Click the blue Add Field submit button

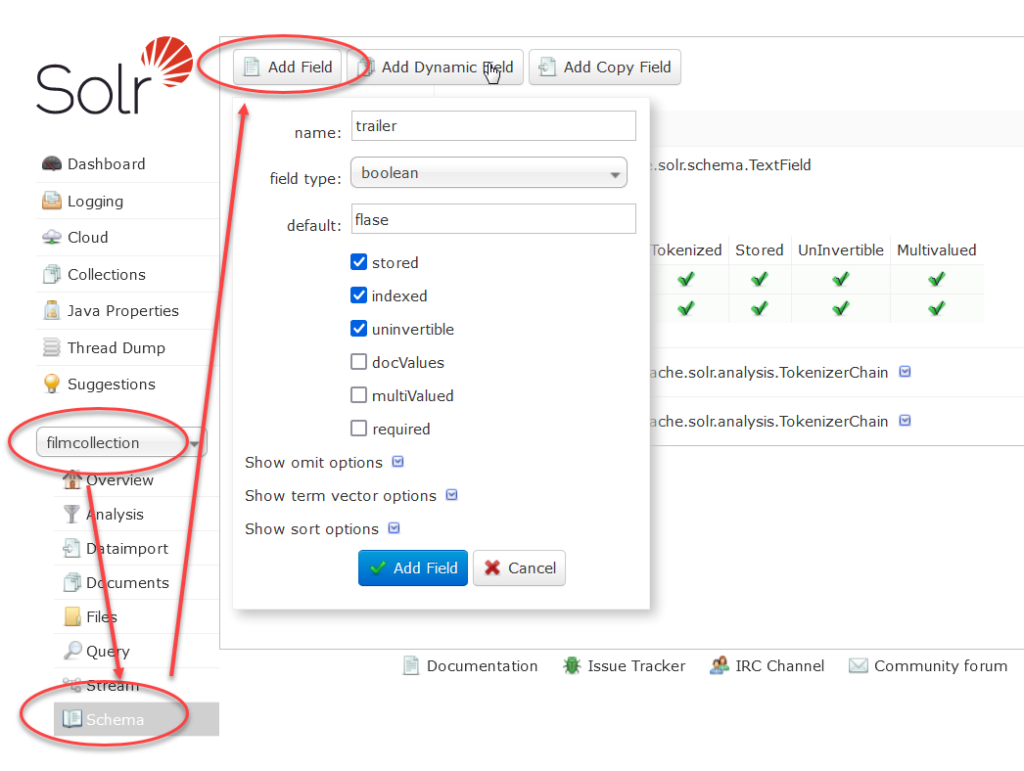click(x=413, y=568)
